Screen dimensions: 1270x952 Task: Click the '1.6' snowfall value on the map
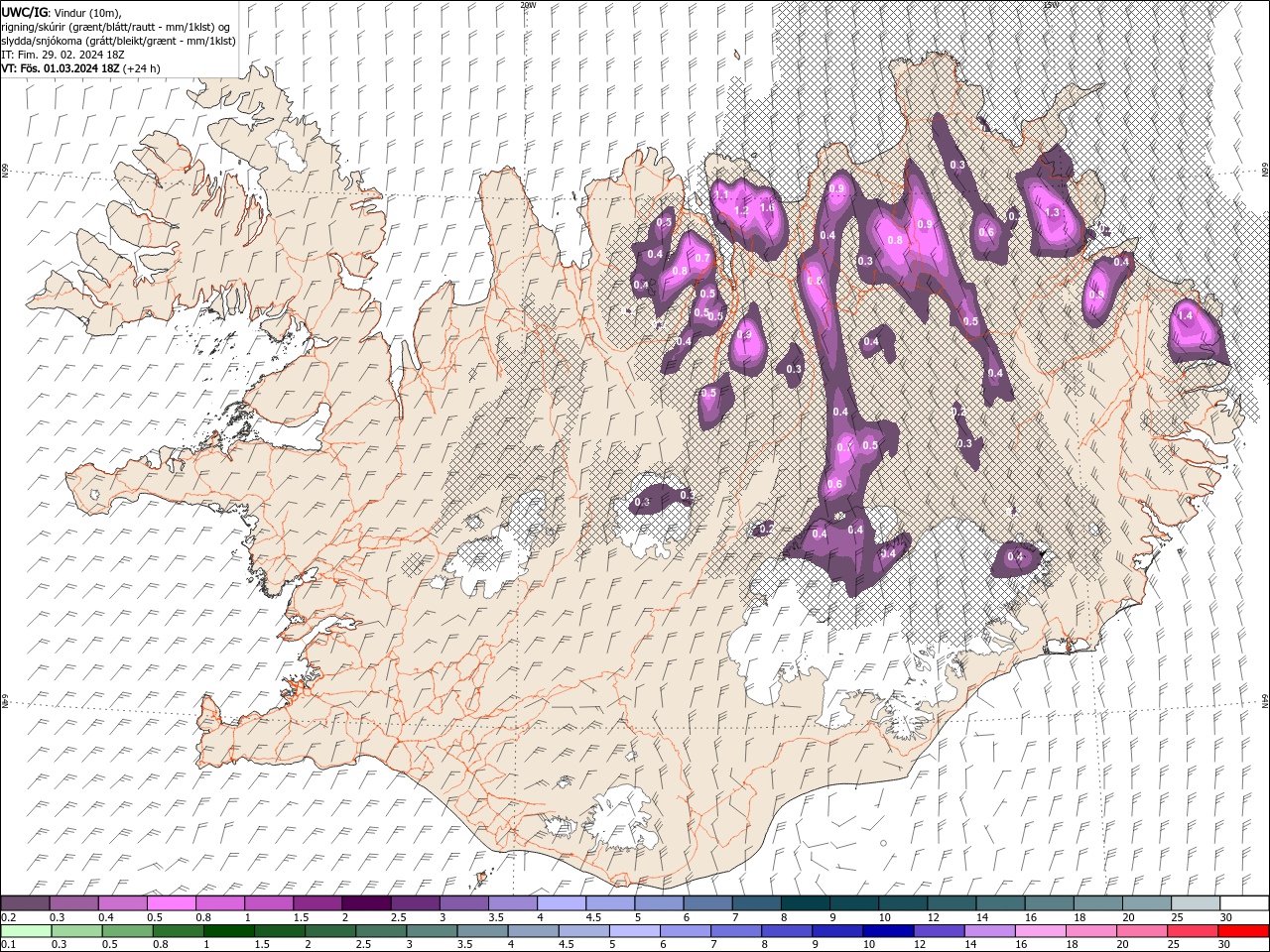(766, 208)
